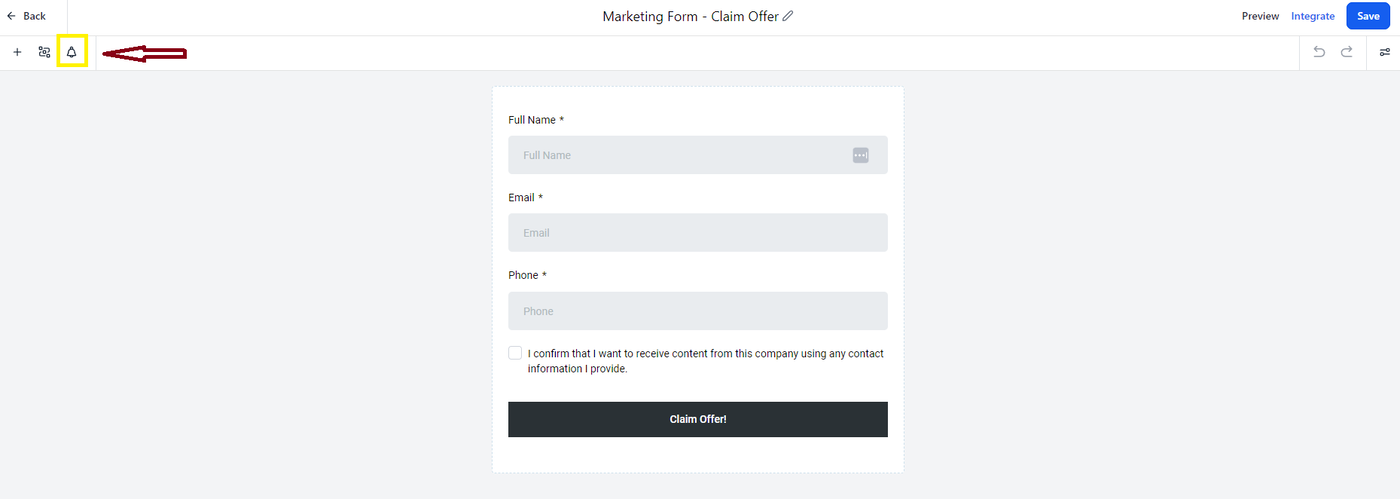This screenshot has height=499, width=1400.
Task: Open the settings sliders icon on the right
Action: pyautogui.click(x=1385, y=52)
